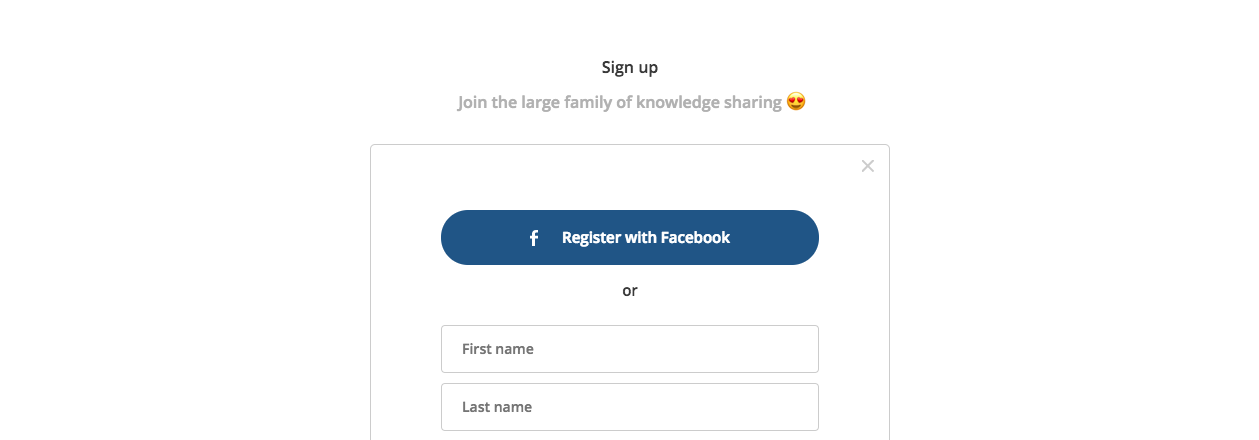Click the 'Last name' placeholder text
The image size is (1259, 440).
[x=496, y=407]
